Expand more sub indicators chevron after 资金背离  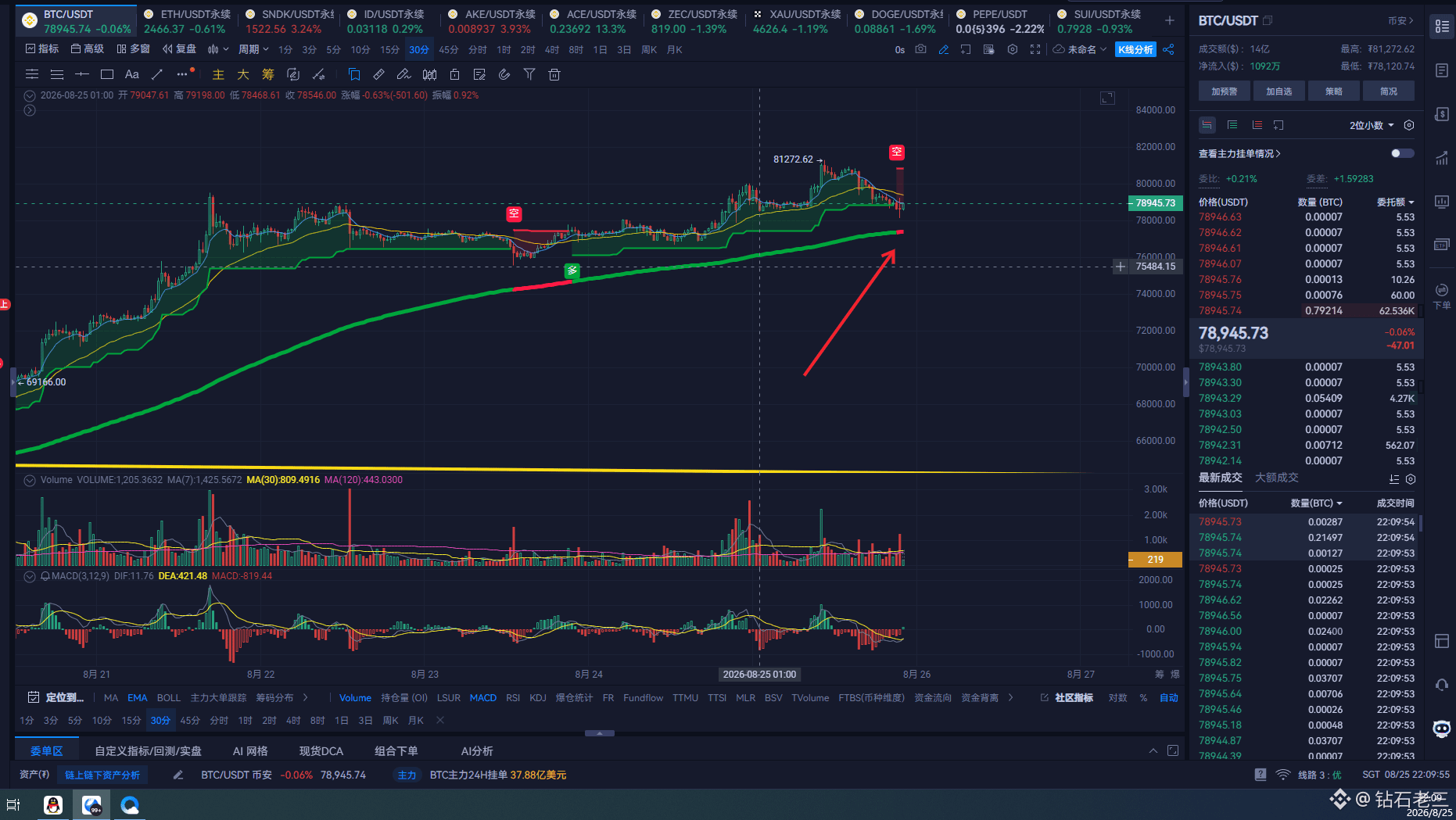[1011, 697]
